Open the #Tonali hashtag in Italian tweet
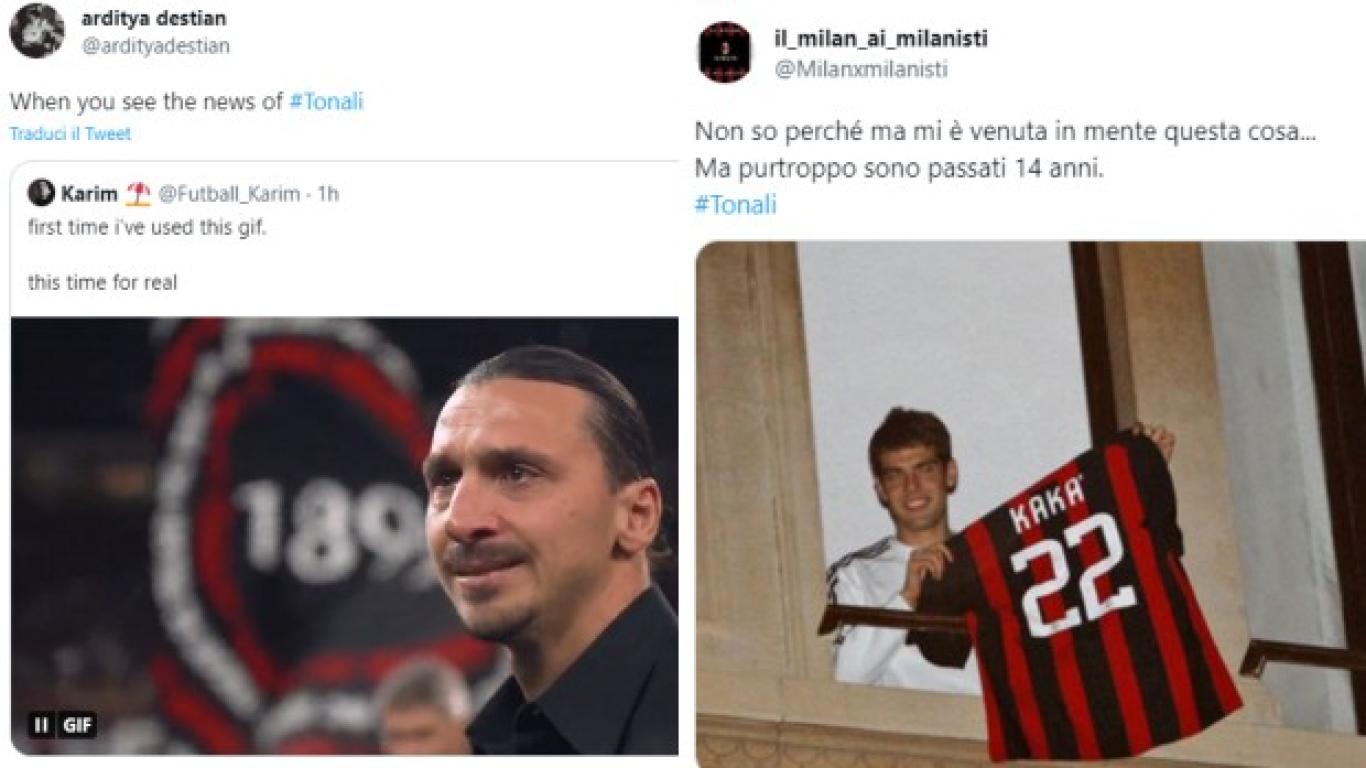The image size is (1366, 768). 735,205
